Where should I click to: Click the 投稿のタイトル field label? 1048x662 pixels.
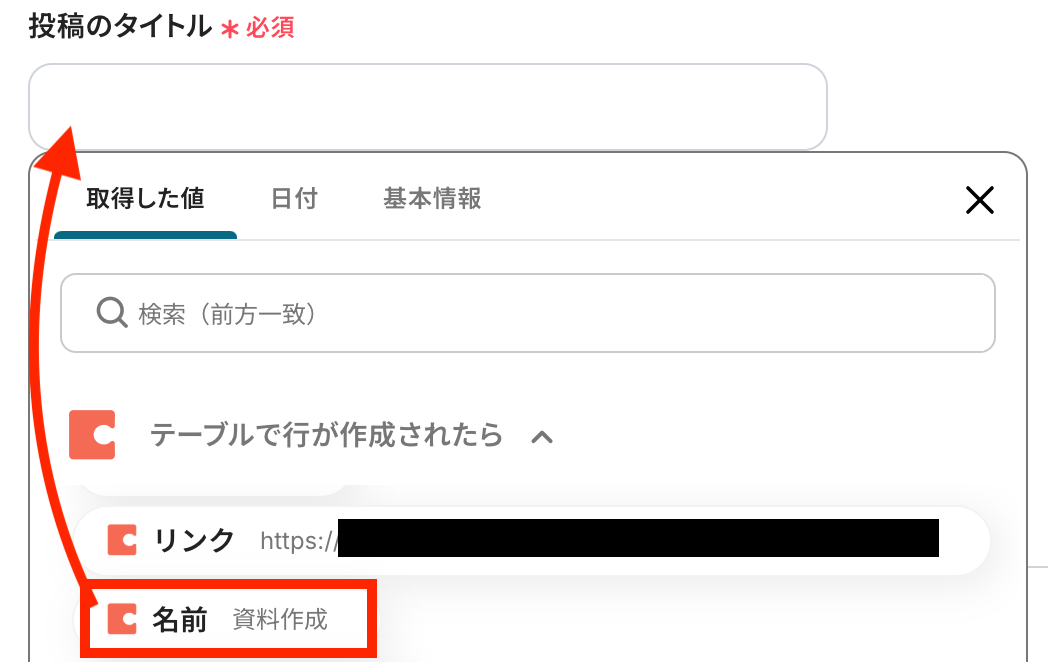(119, 27)
